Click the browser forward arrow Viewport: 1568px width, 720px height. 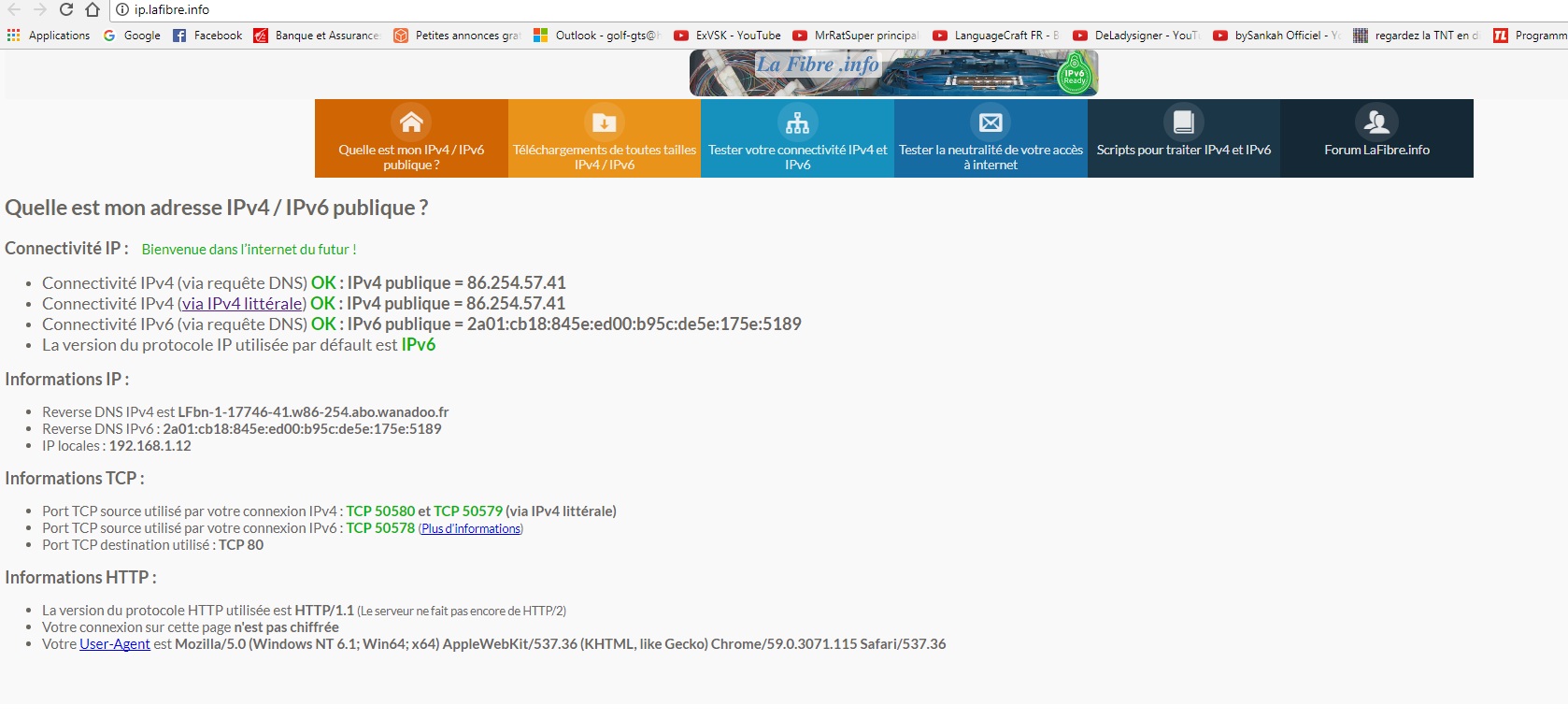point(39,9)
